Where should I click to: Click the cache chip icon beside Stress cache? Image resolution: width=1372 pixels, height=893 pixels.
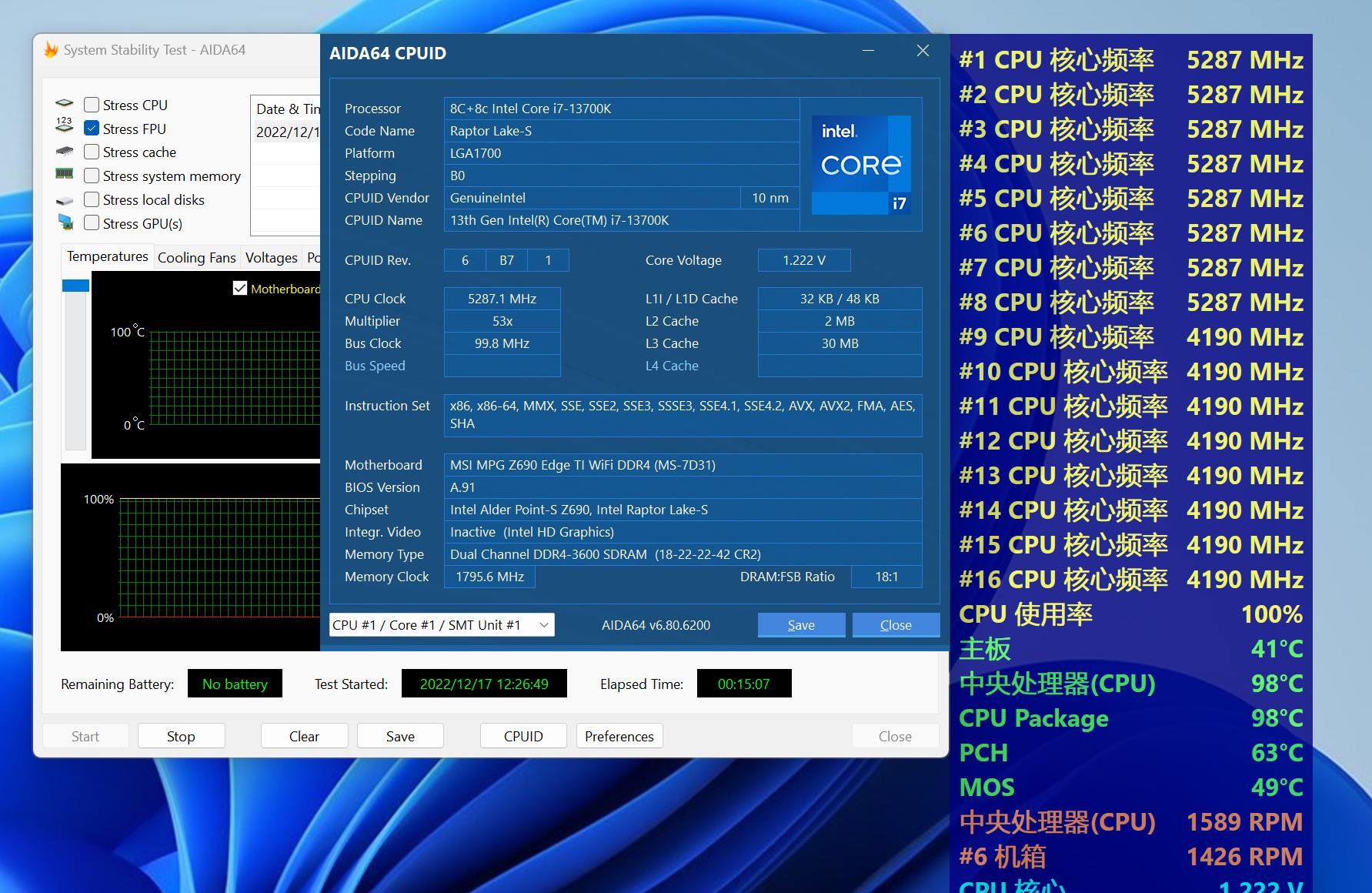point(65,151)
